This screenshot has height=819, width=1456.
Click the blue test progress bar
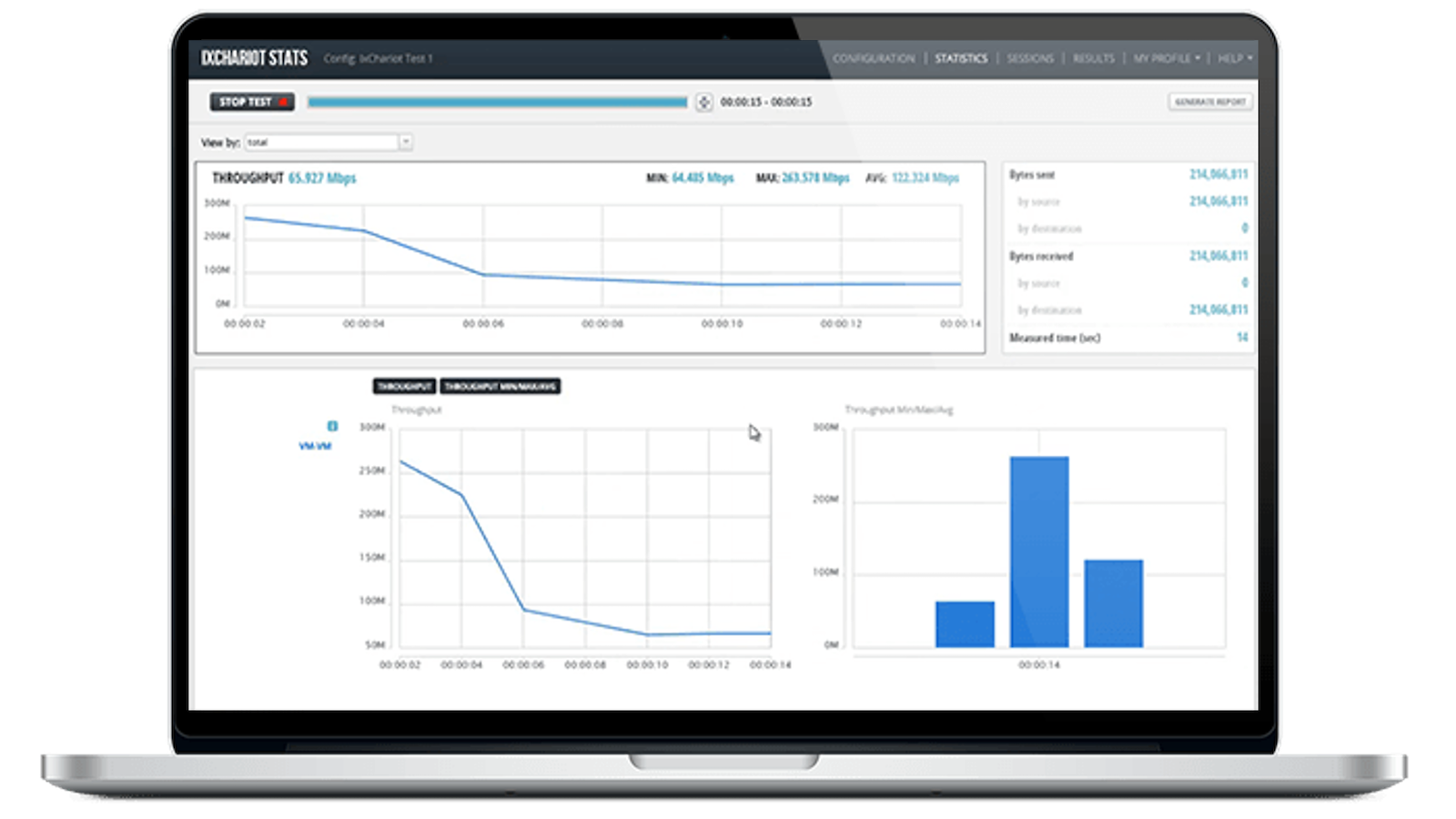coord(497,103)
